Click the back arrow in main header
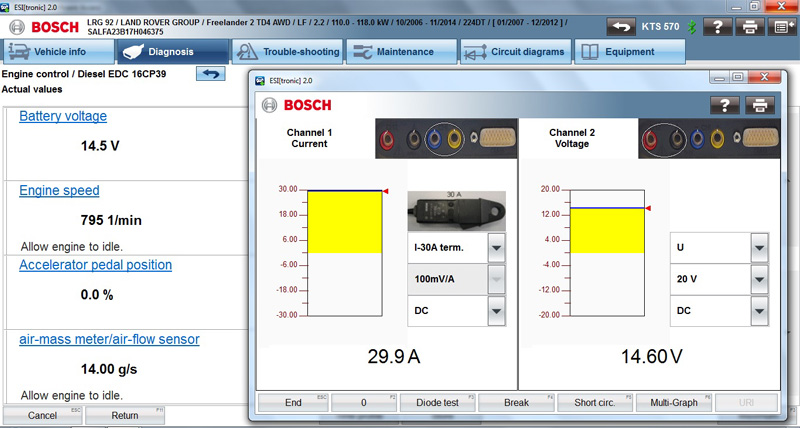The height and width of the screenshot is (428, 800). coord(621,27)
